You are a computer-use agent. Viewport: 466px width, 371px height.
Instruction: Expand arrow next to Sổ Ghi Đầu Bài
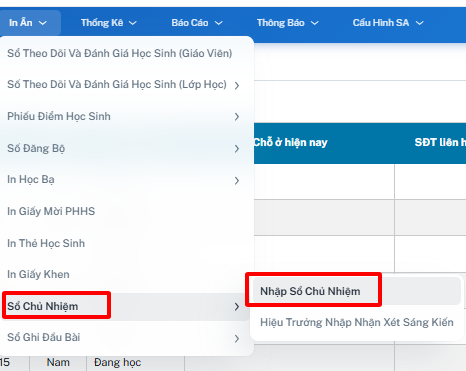pos(237,338)
